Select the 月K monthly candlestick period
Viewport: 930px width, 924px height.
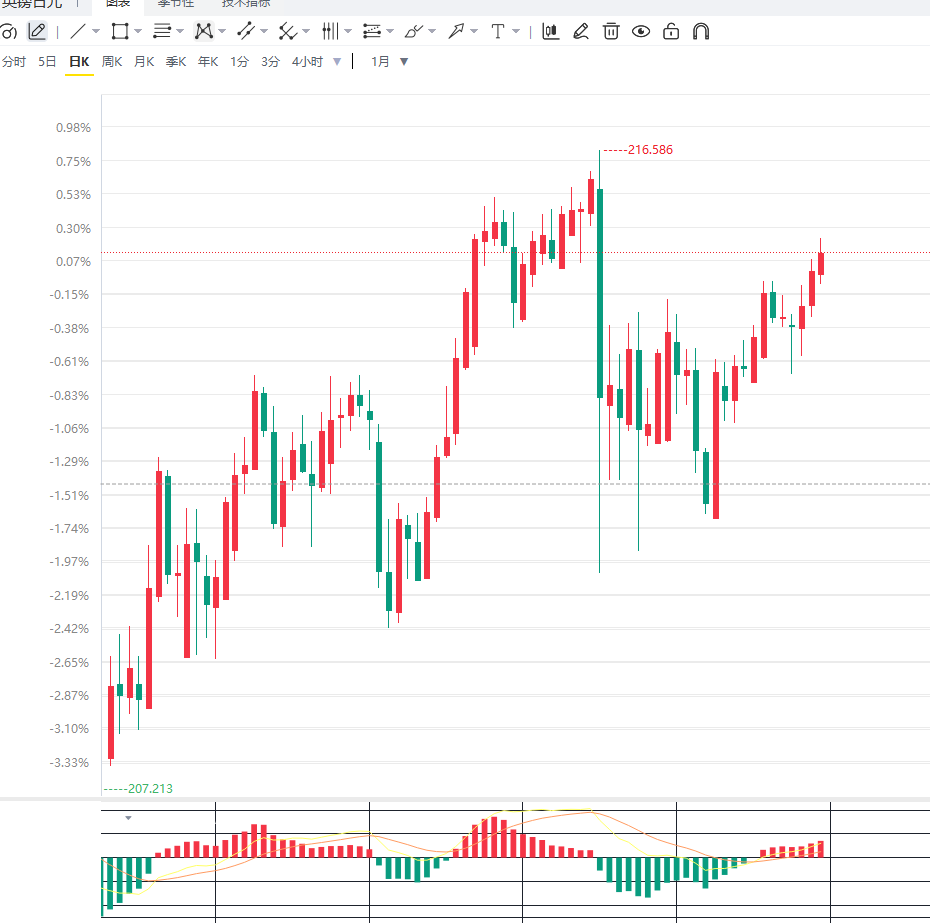144,62
